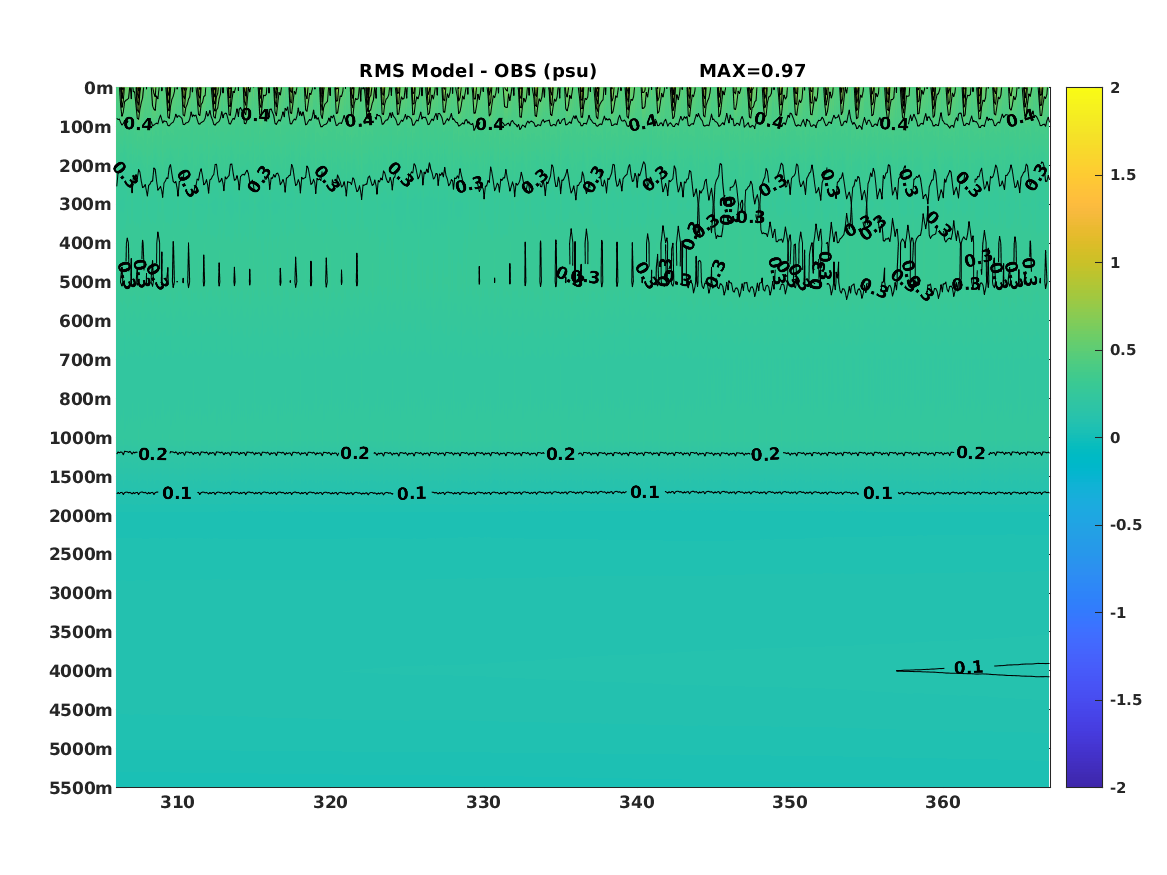The width and height of the screenshot is (1167, 875).
Task: Click the "4000m" depth axis label
Action: (x=81, y=671)
